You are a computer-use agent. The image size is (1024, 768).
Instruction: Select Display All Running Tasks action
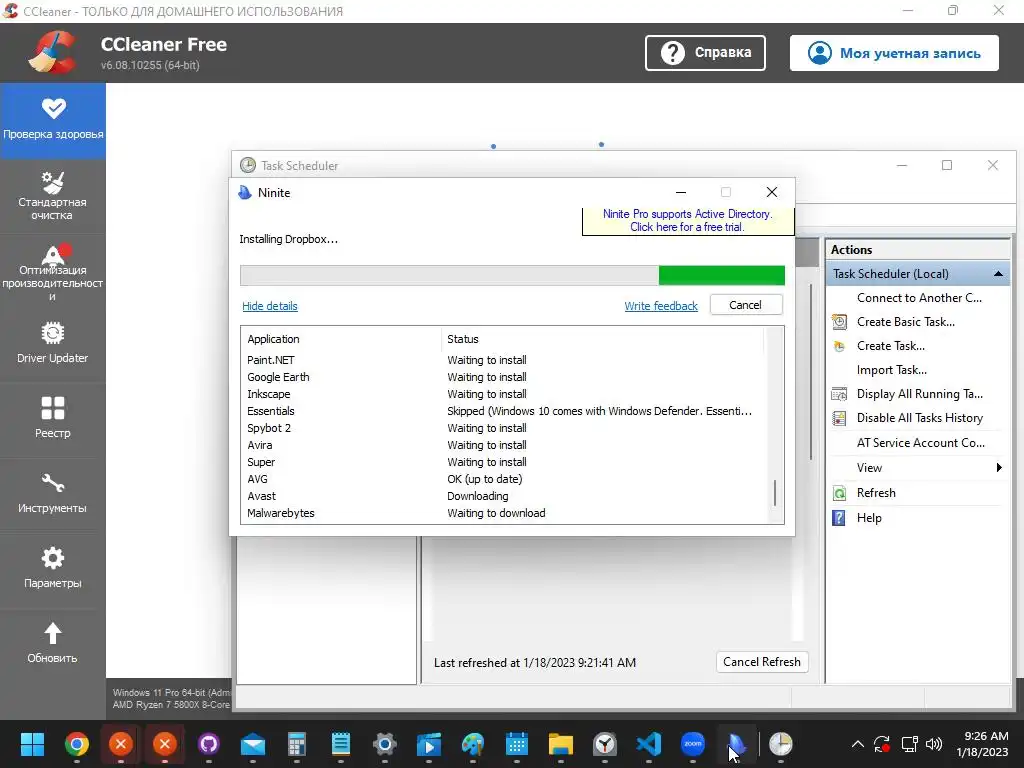click(919, 394)
